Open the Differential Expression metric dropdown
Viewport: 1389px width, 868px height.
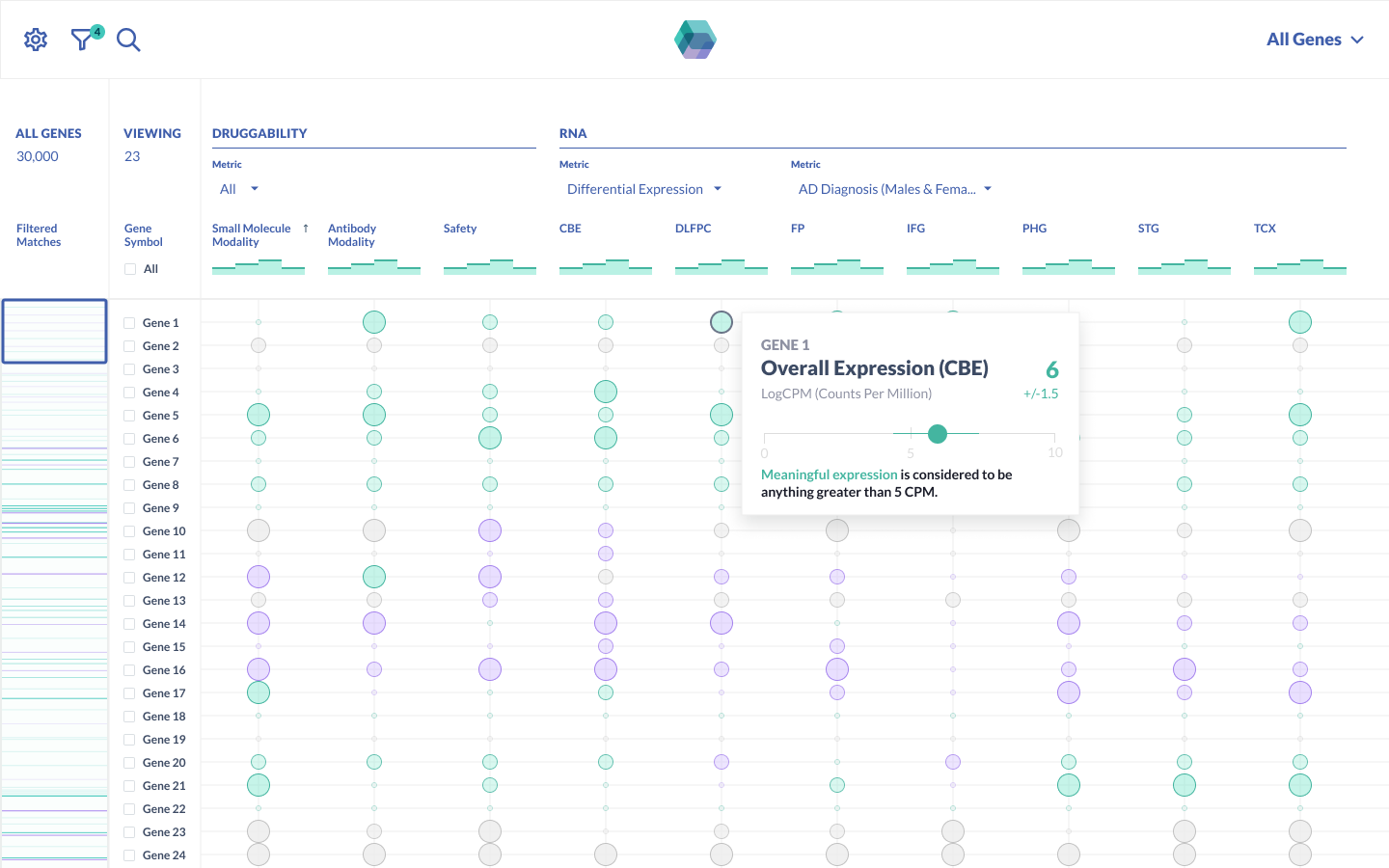coord(643,189)
